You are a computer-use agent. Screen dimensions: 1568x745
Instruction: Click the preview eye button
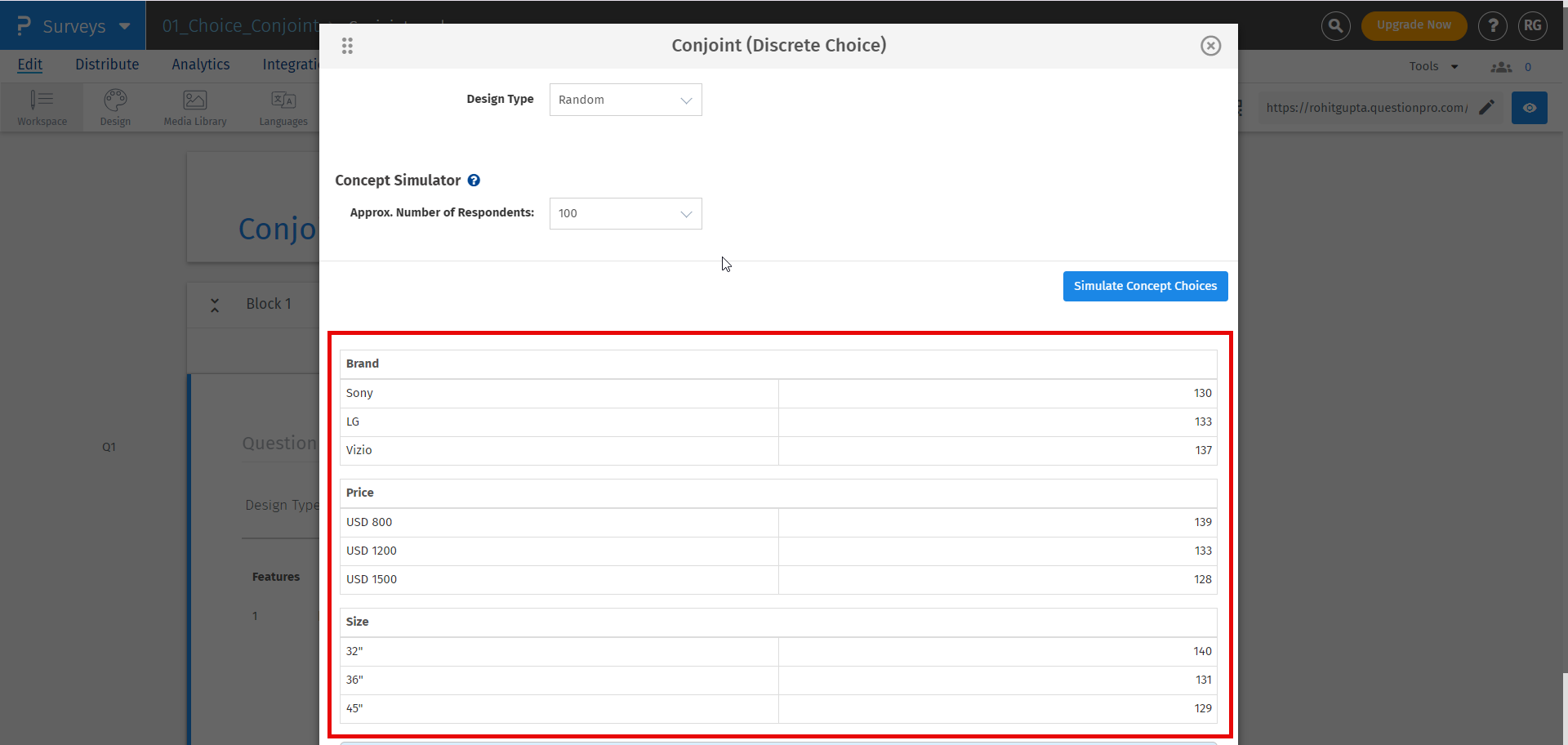coord(1530,108)
